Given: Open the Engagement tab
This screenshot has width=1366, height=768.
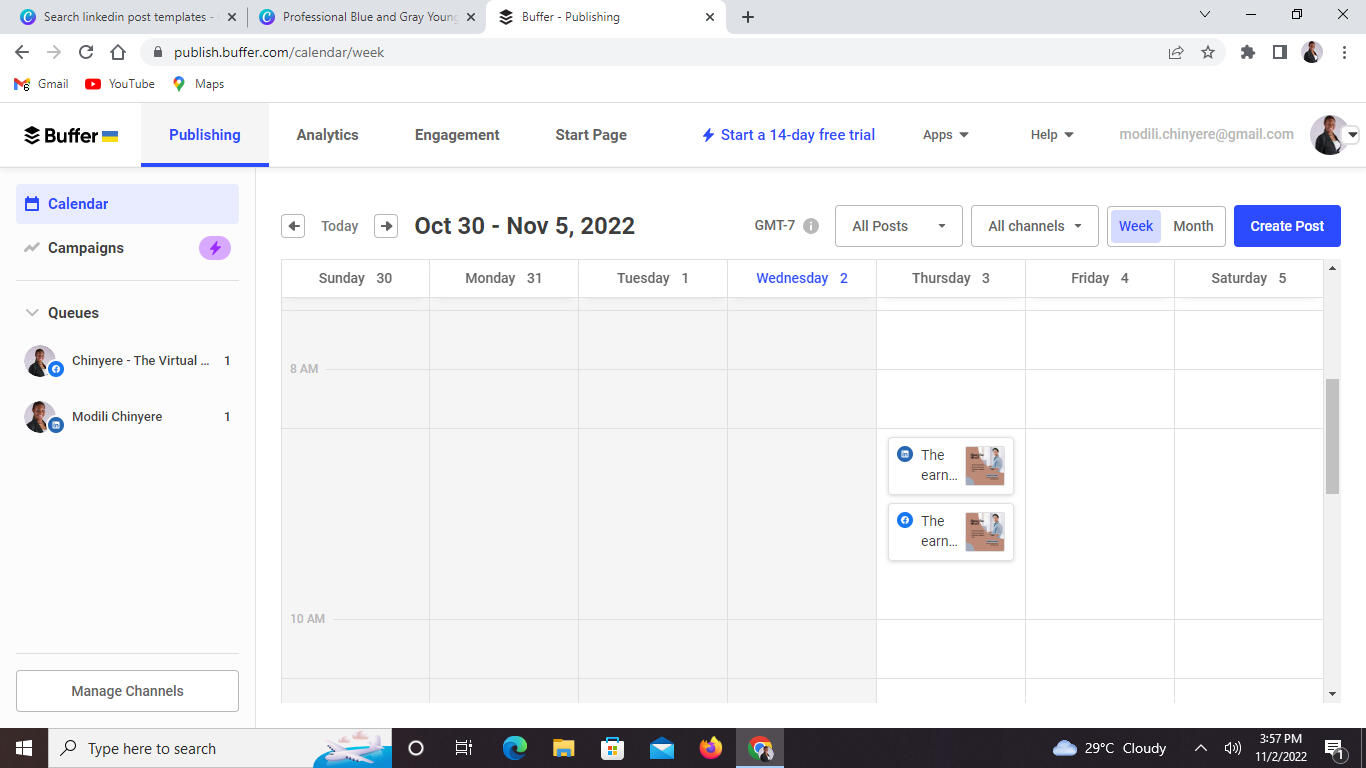Looking at the screenshot, I should [457, 135].
